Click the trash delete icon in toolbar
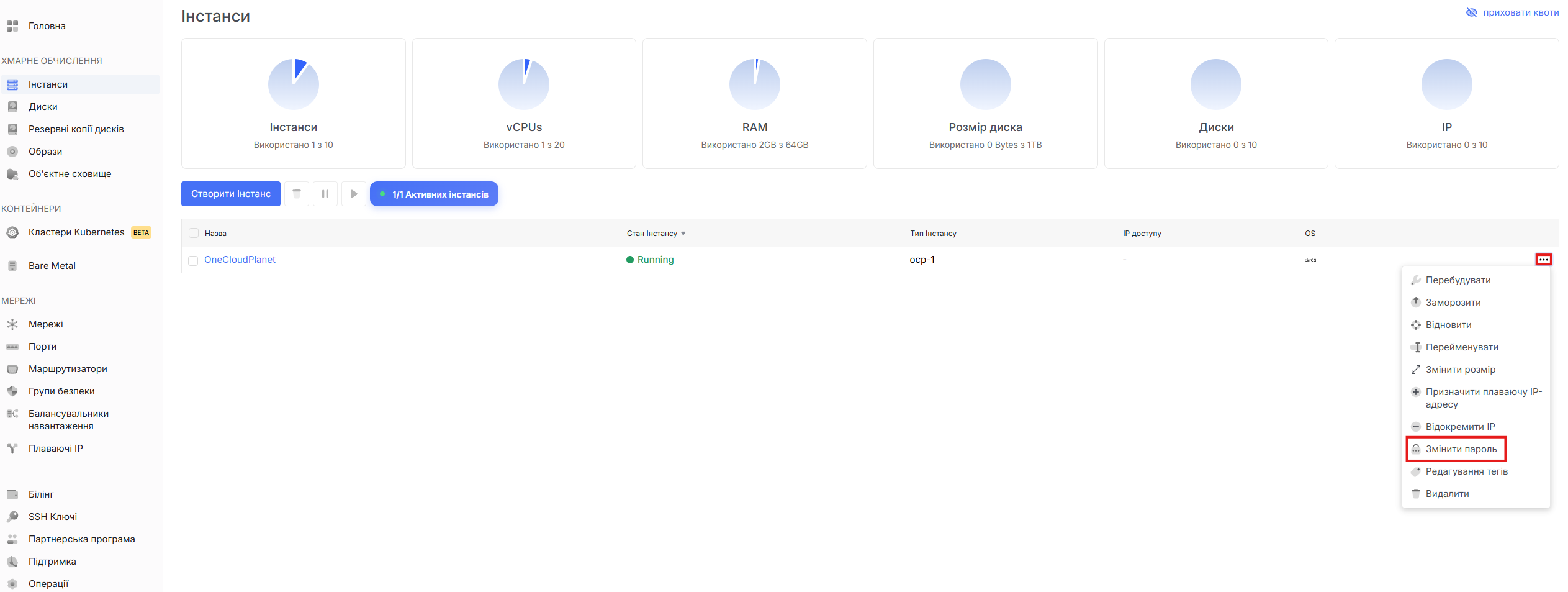 [x=297, y=194]
